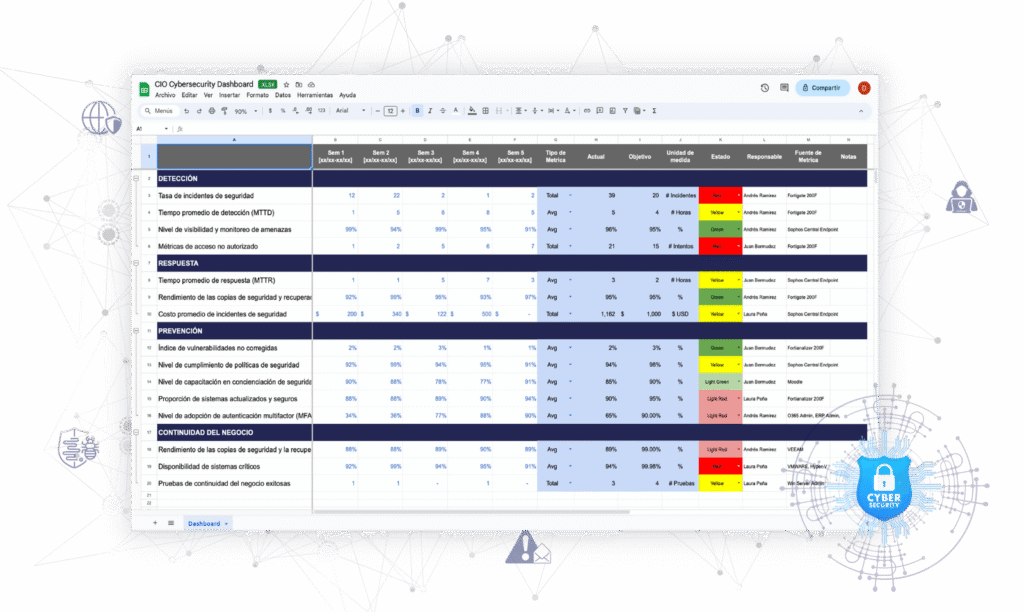Click the add new sheet plus button
Screen dimensions: 1024x612
155,523
